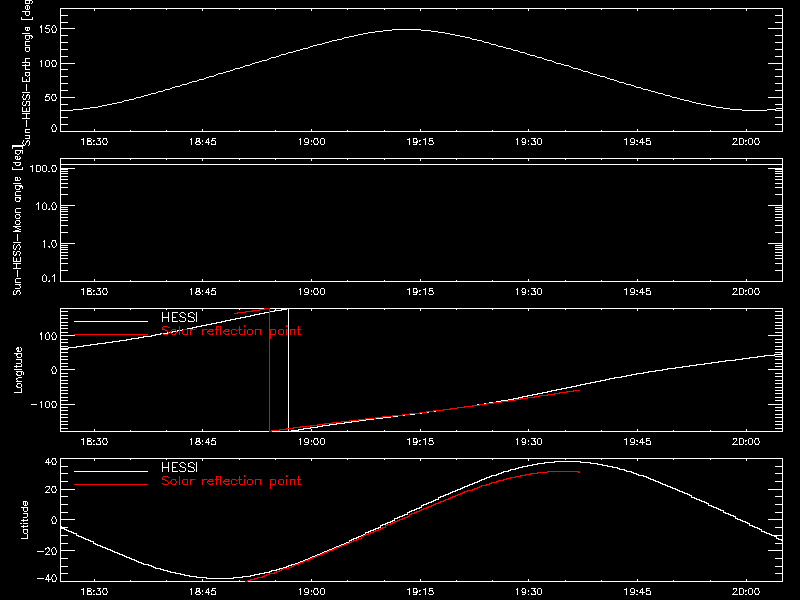Click the Sun-HESSI-Moon angle axis title
The width and height of the screenshot is (800, 600).
click(17, 220)
